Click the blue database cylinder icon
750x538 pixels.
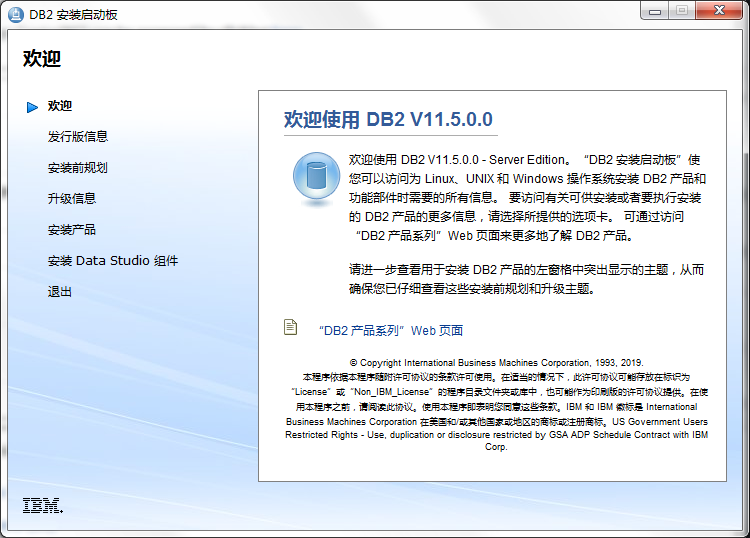tap(316, 177)
